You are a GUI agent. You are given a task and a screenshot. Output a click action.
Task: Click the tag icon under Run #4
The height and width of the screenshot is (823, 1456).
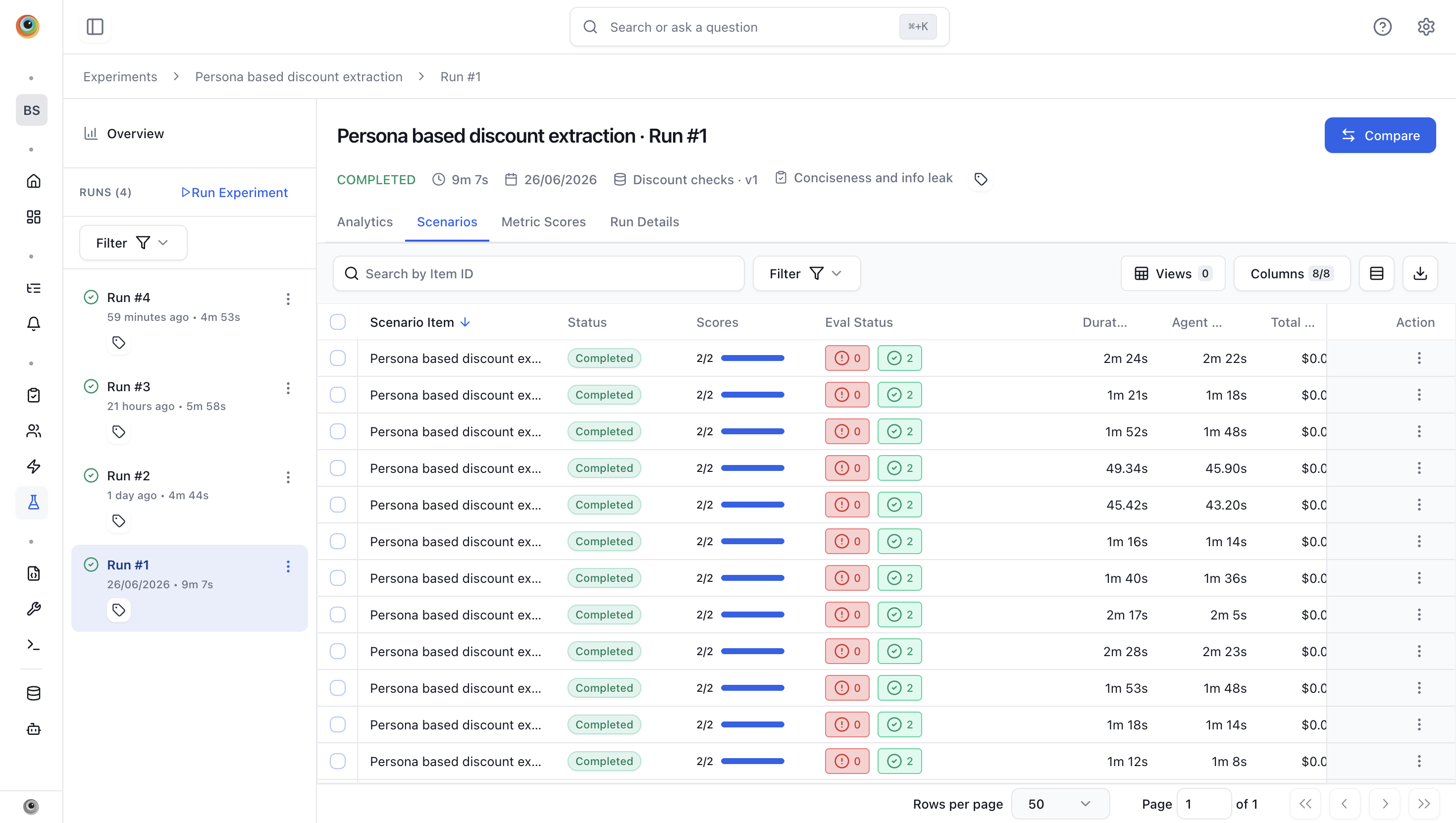click(119, 343)
